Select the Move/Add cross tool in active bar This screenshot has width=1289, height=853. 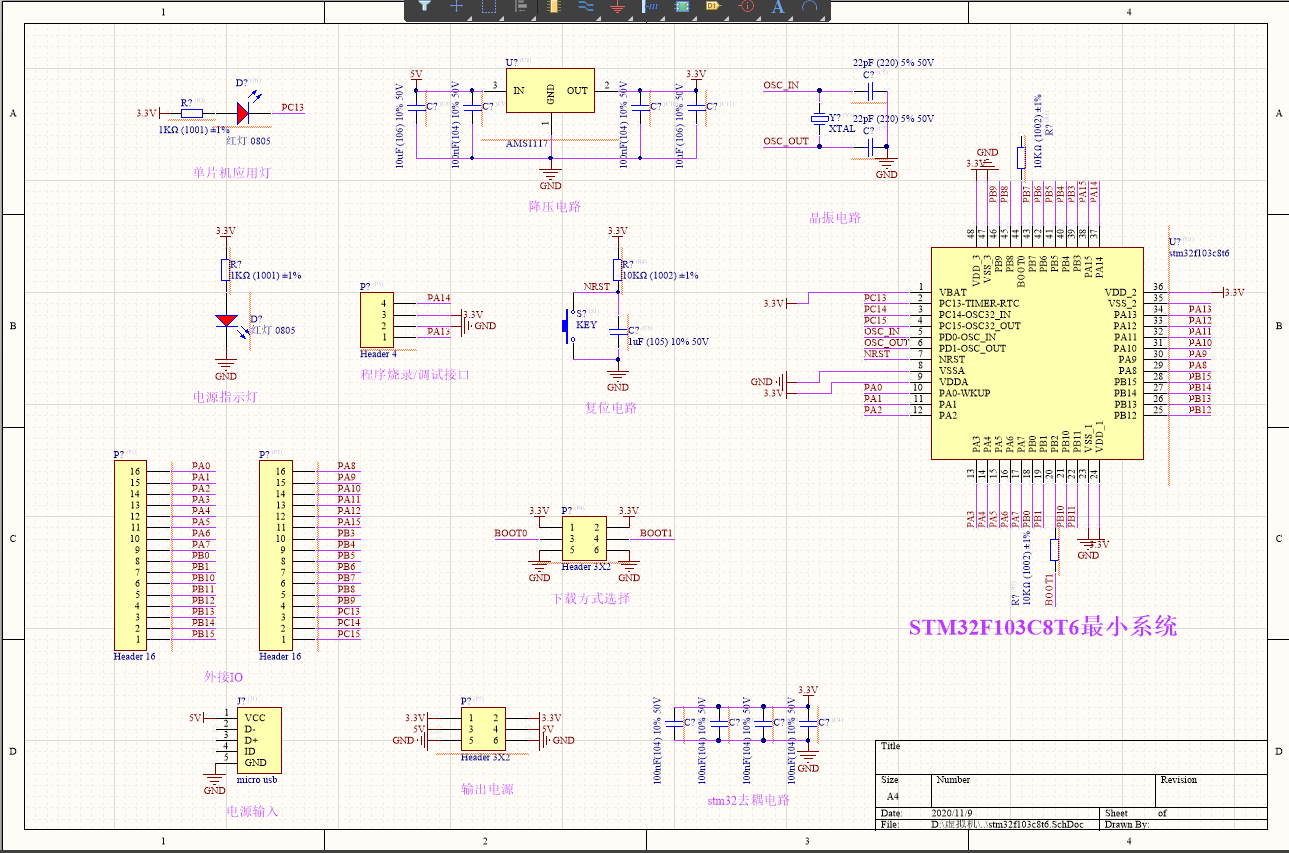(x=456, y=7)
